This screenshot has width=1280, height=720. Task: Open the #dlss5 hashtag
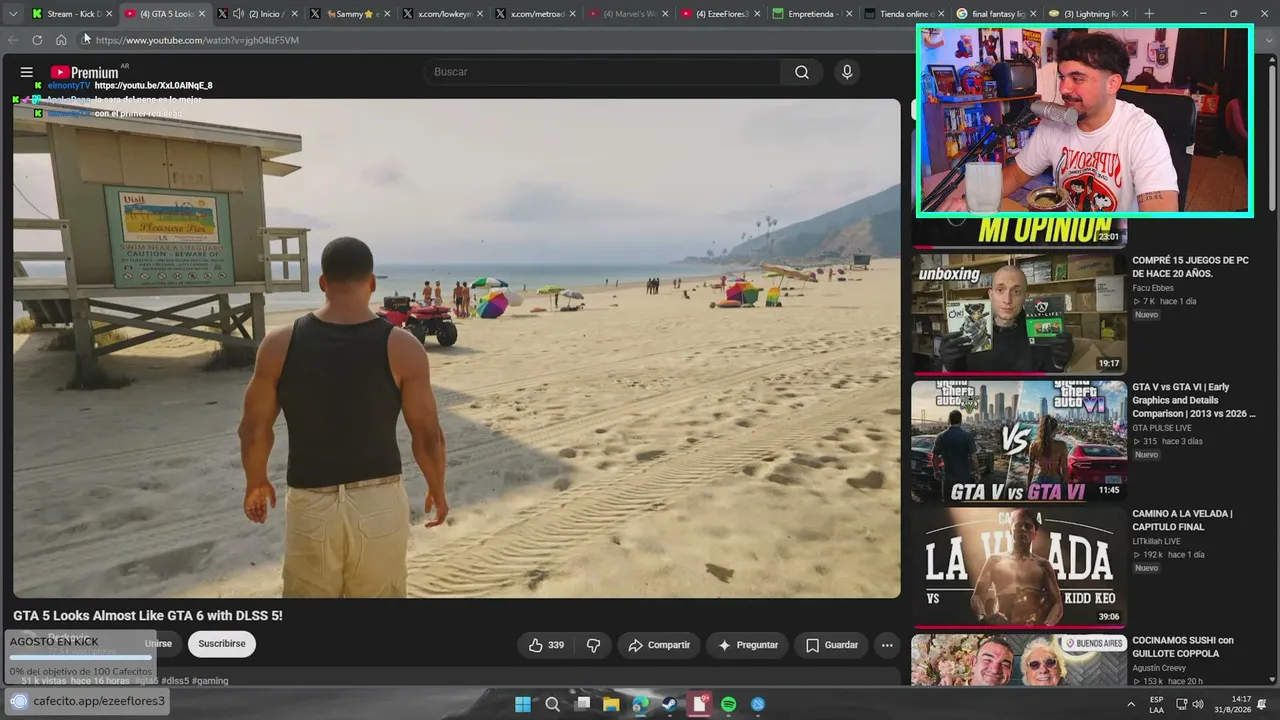tap(174, 681)
